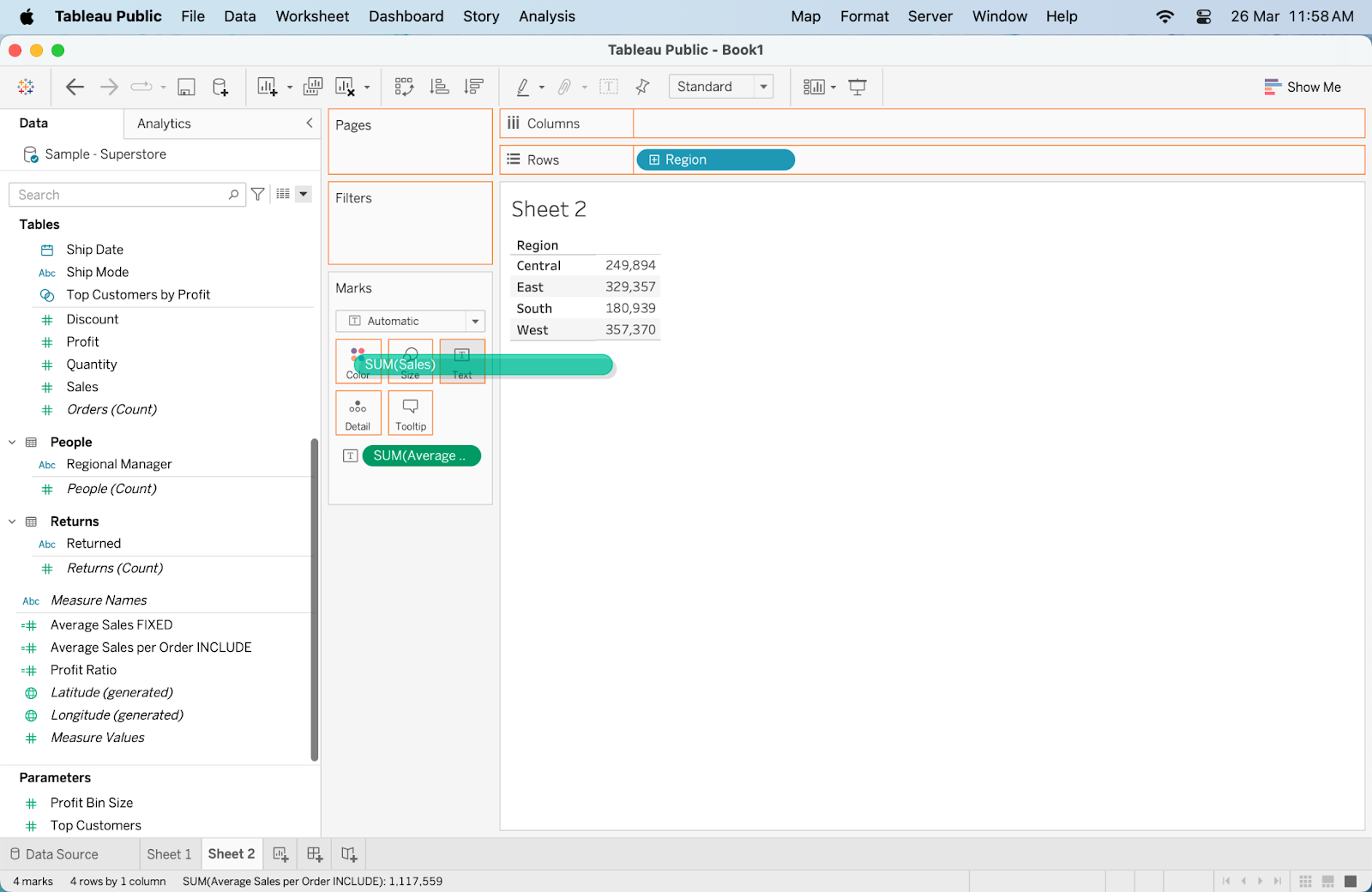The height and width of the screenshot is (892, 1372).
Task: Click the New Dashboard tab icon
Action: click(315, 854)
